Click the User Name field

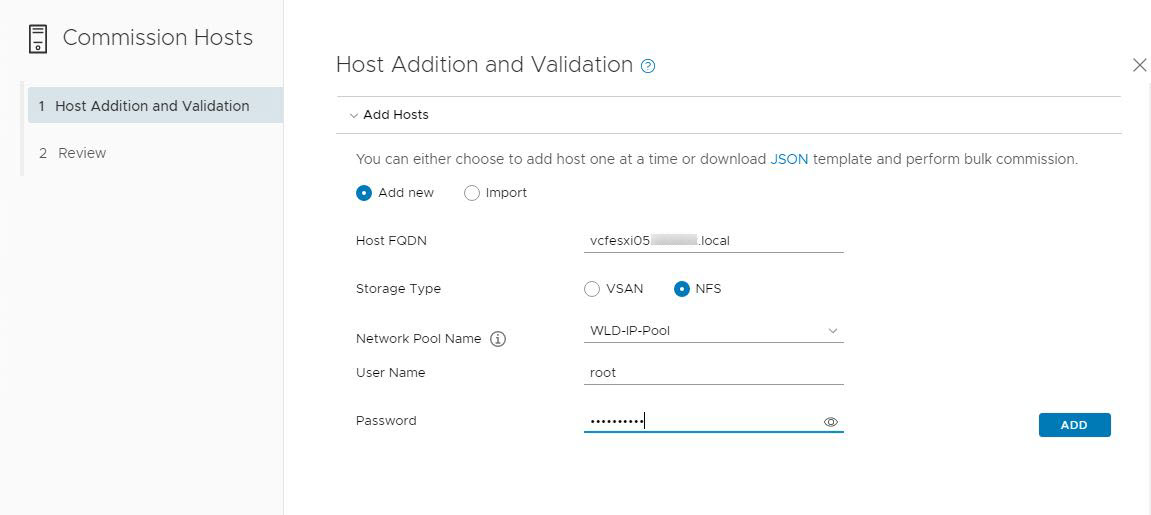(x=713, y=373)
